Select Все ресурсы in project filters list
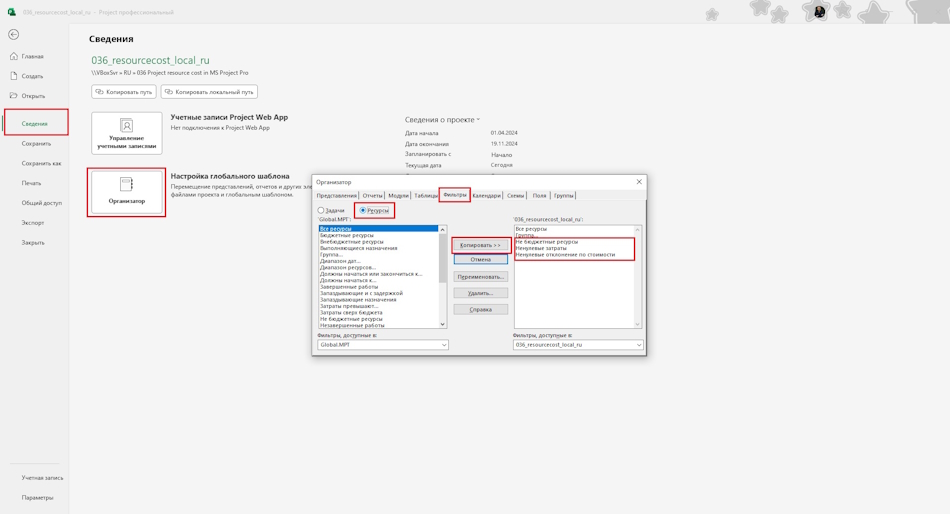Viewport: 950px width, 514px height. (x=574, y=229)
